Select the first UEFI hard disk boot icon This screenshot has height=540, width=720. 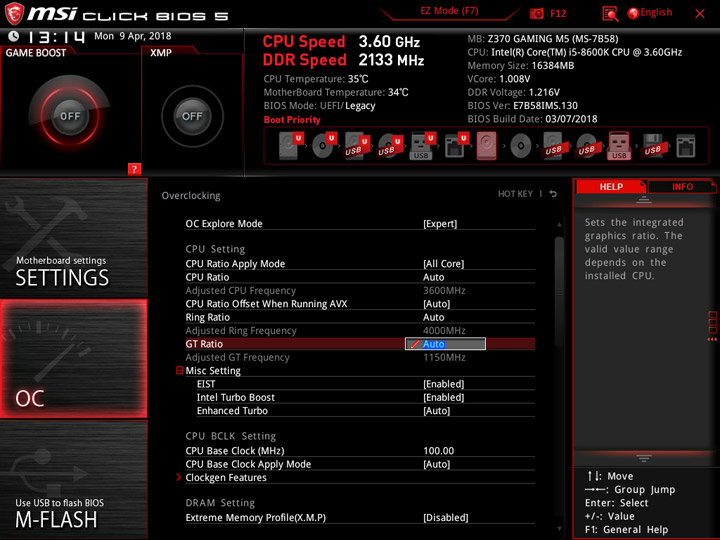point(291,146)
